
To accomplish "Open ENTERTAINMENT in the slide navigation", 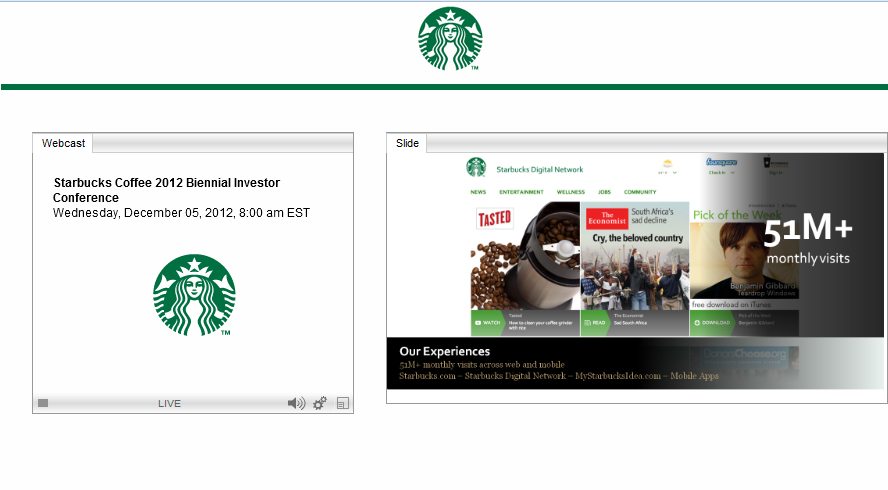I will click(x=521, y=192).
